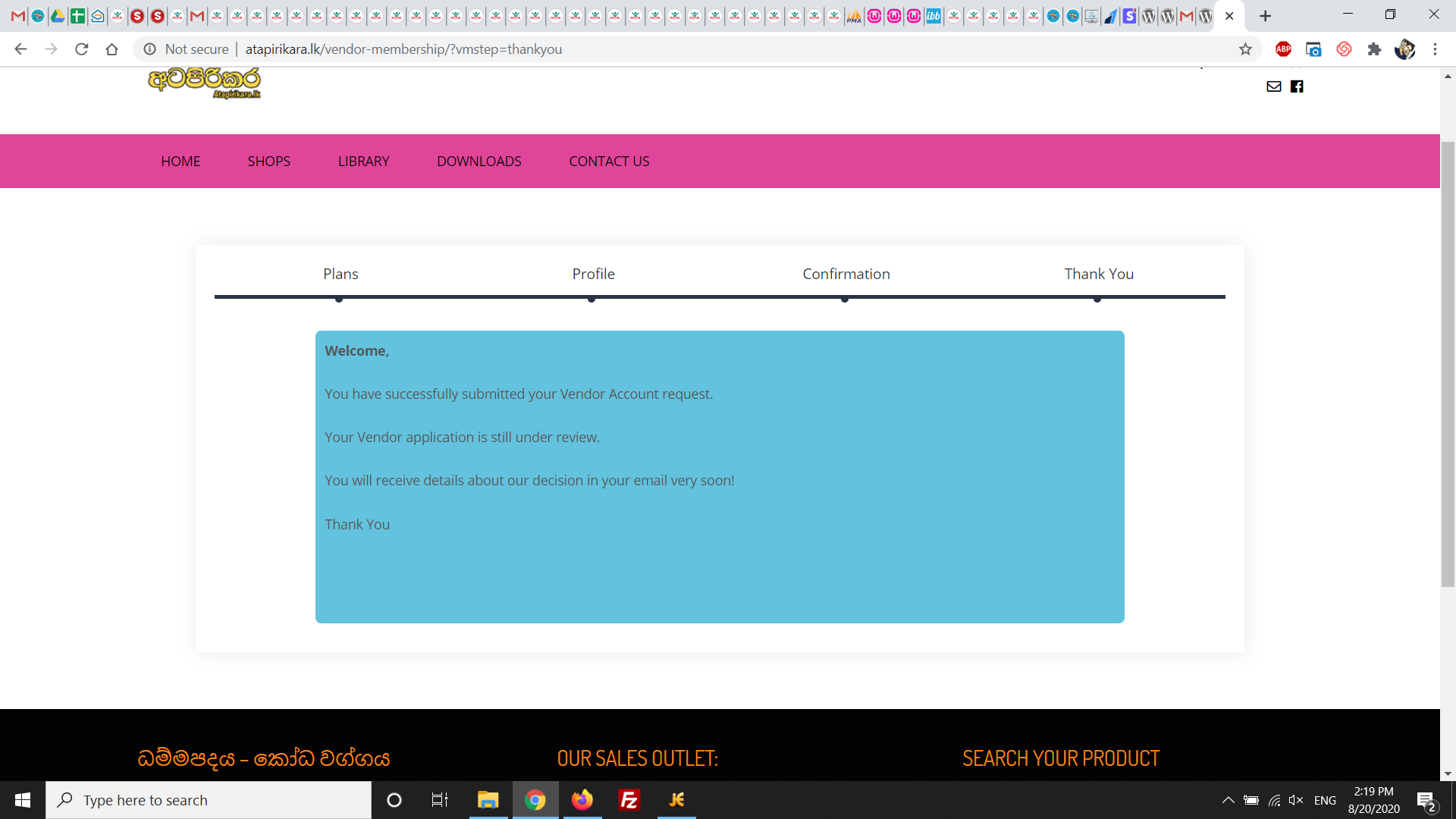Open the ENG language switcher
The width and height of the screenshot is (1456, 819).
point(1325,800)
